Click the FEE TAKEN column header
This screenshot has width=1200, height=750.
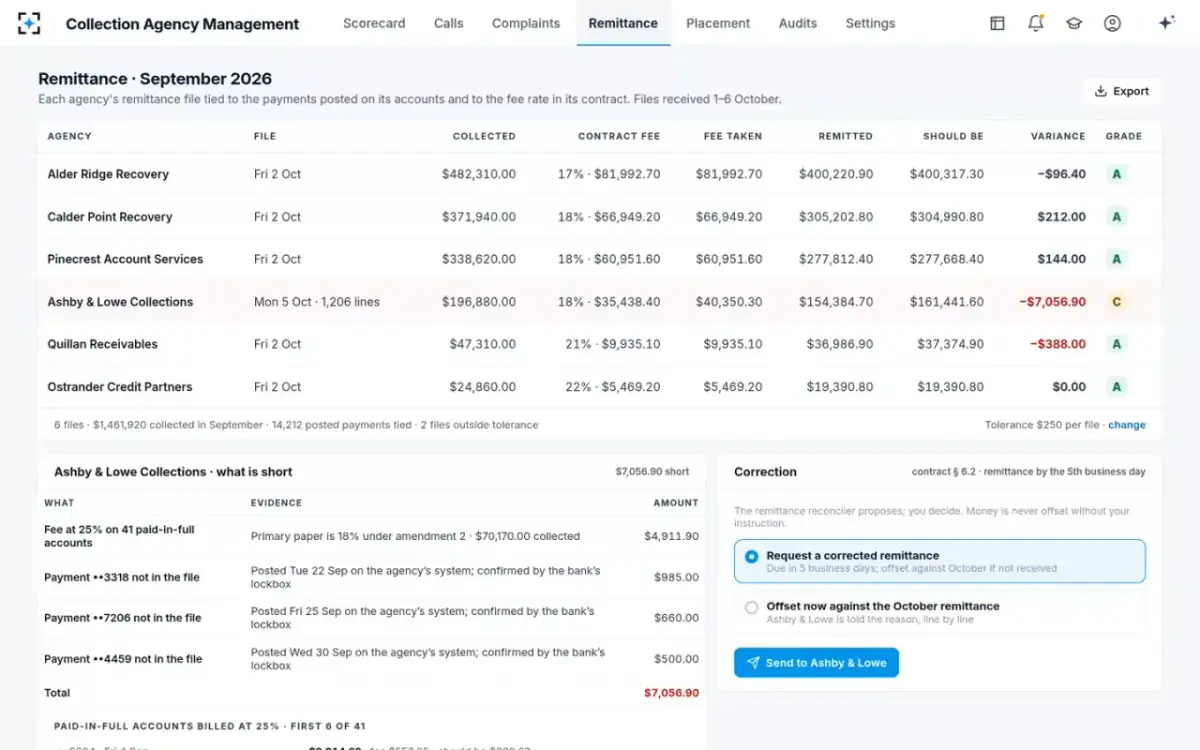point(733,136)
